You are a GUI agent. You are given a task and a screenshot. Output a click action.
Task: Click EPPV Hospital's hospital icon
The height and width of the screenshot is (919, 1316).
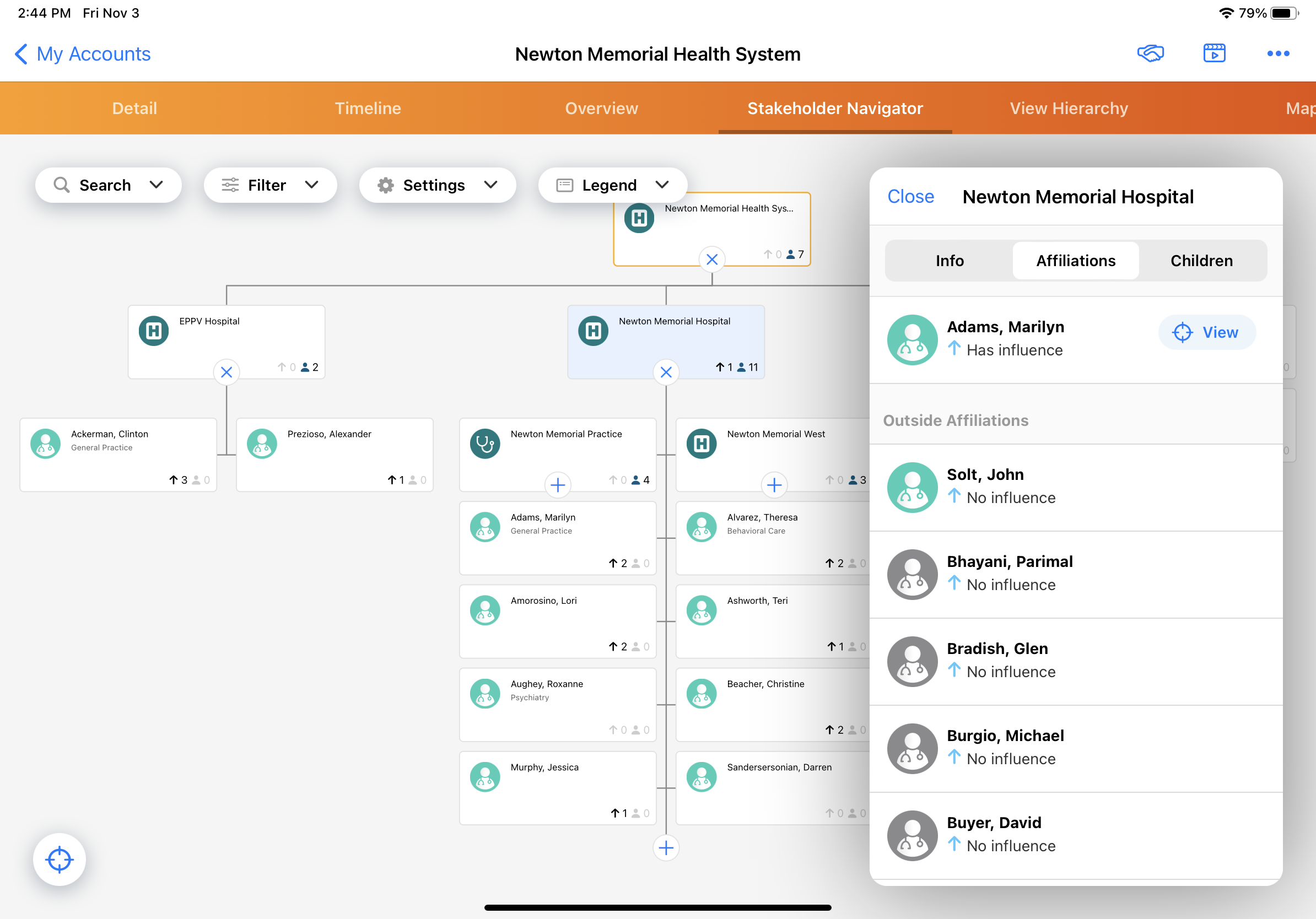tap(154, 331)
